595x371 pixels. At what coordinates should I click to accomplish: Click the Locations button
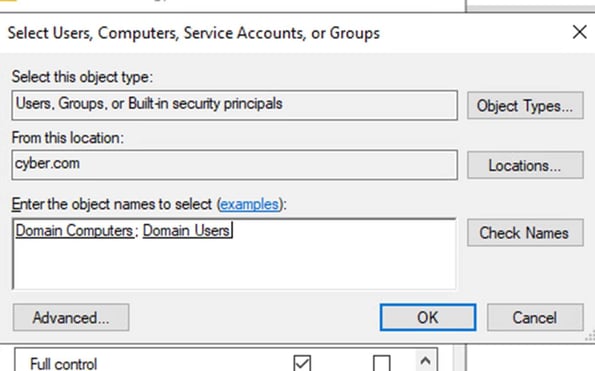525,165
